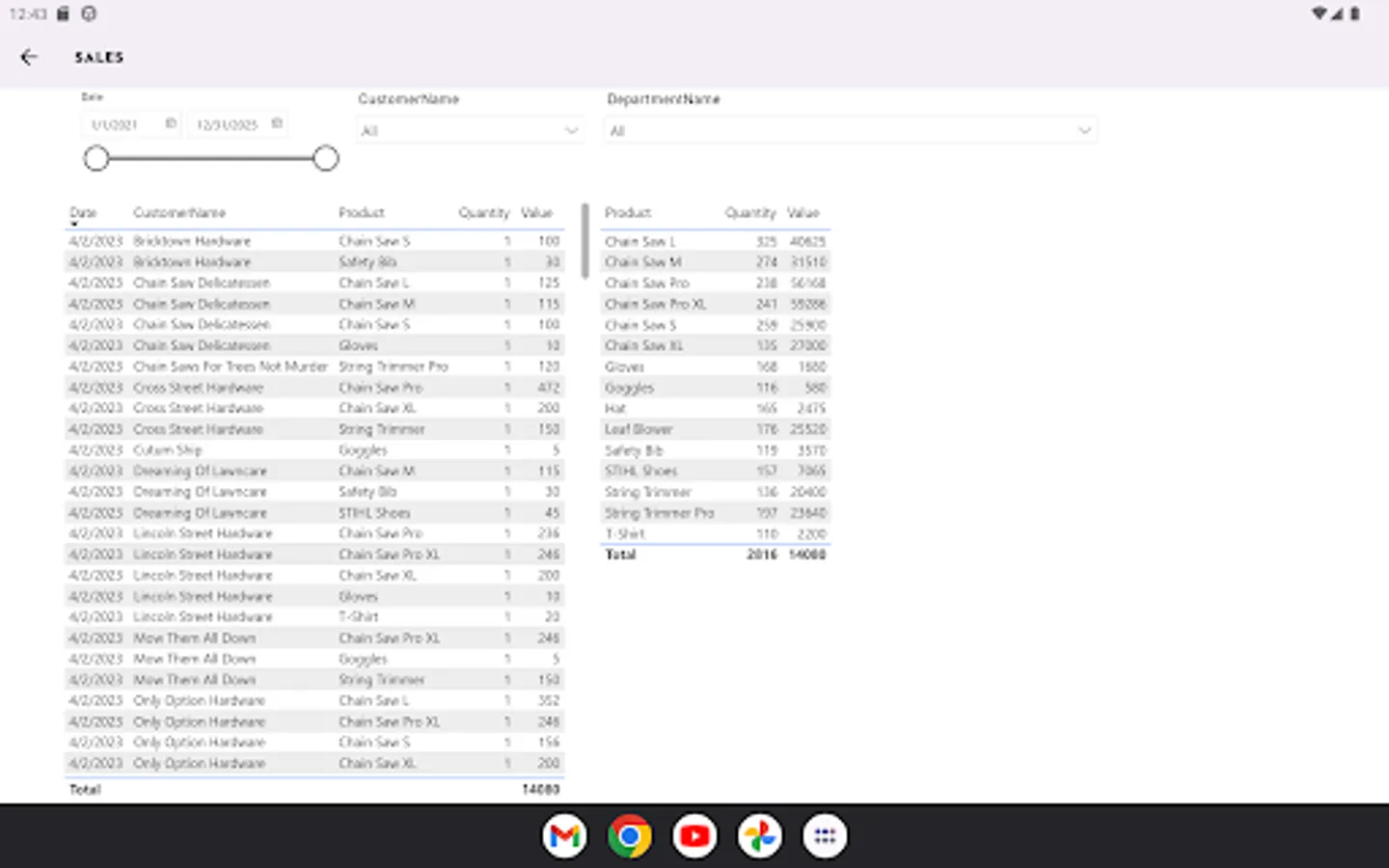Open Chrome from the taskbar

(629, 836)
